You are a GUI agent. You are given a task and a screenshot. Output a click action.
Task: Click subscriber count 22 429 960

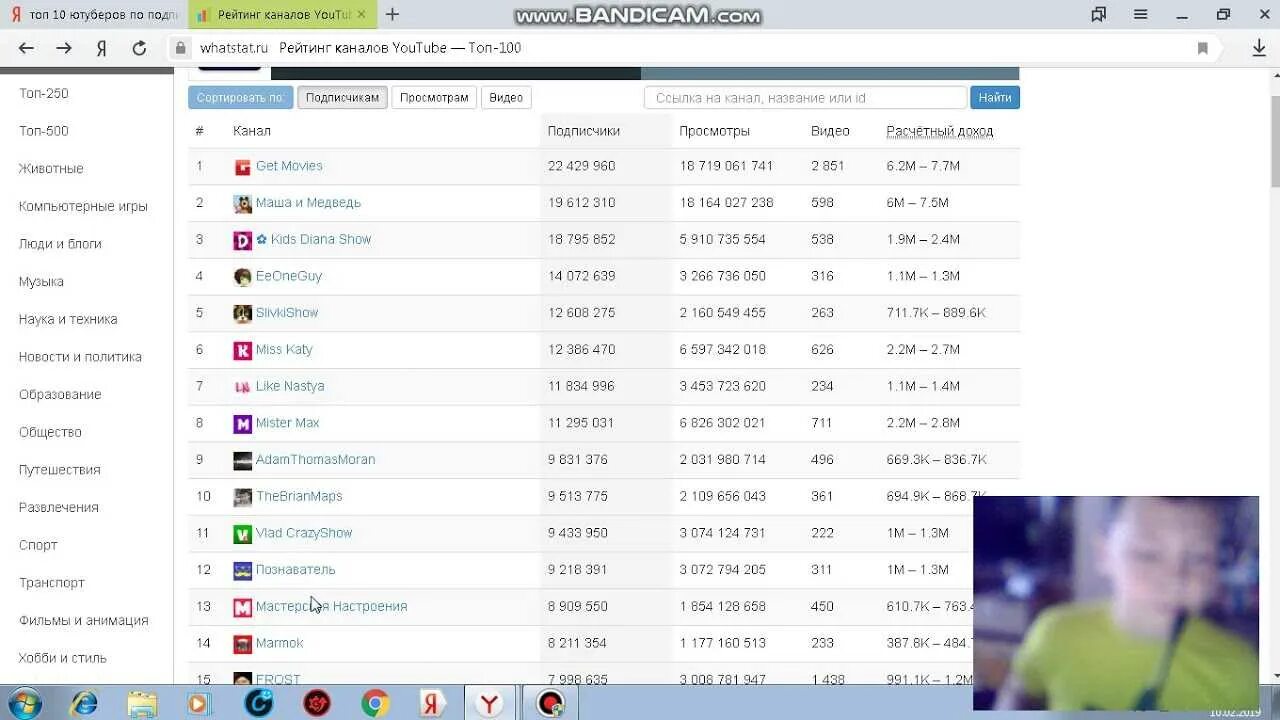581,166
